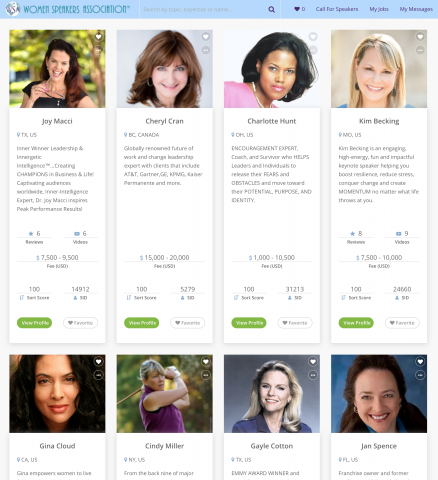The image size is (438, 480).
Task: Toggle heart icon on Cheryl Cran's photo
Action: click(x=206, y=37)
